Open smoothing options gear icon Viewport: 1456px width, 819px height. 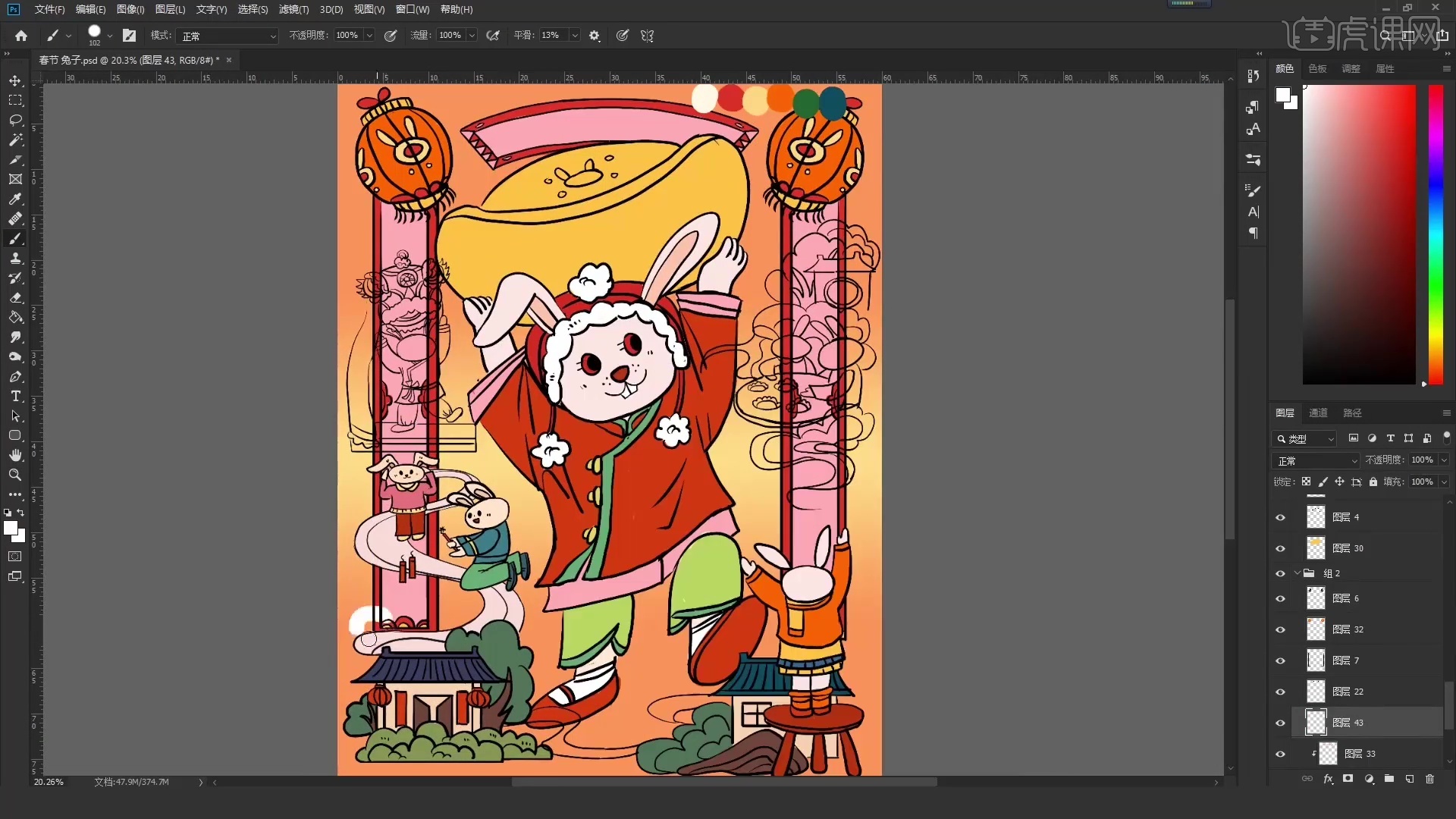tap(595, 36)
